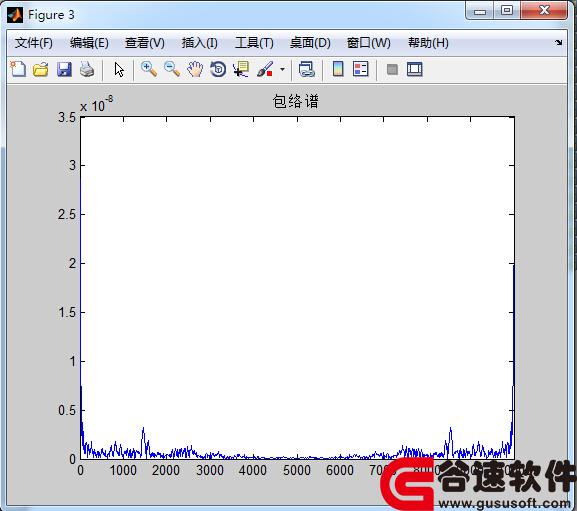Select the Edit Plot arrow tool
This screenshot has height=511, width=577.
pos(119,70)
